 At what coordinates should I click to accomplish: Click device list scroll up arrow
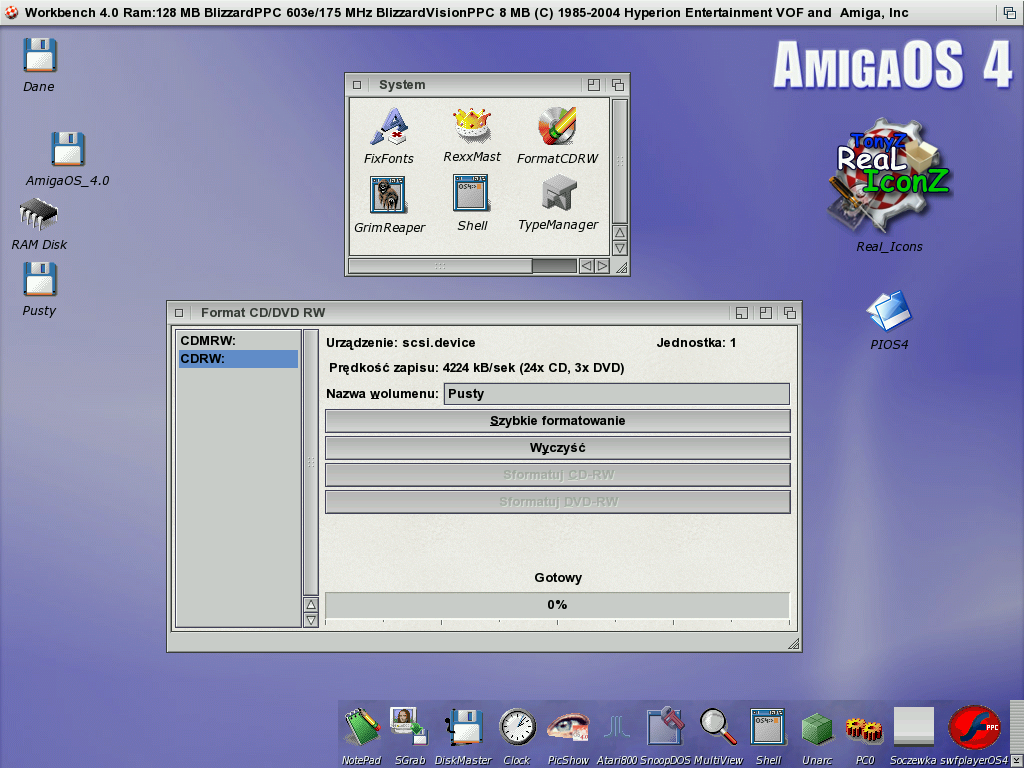coord(312,605)
